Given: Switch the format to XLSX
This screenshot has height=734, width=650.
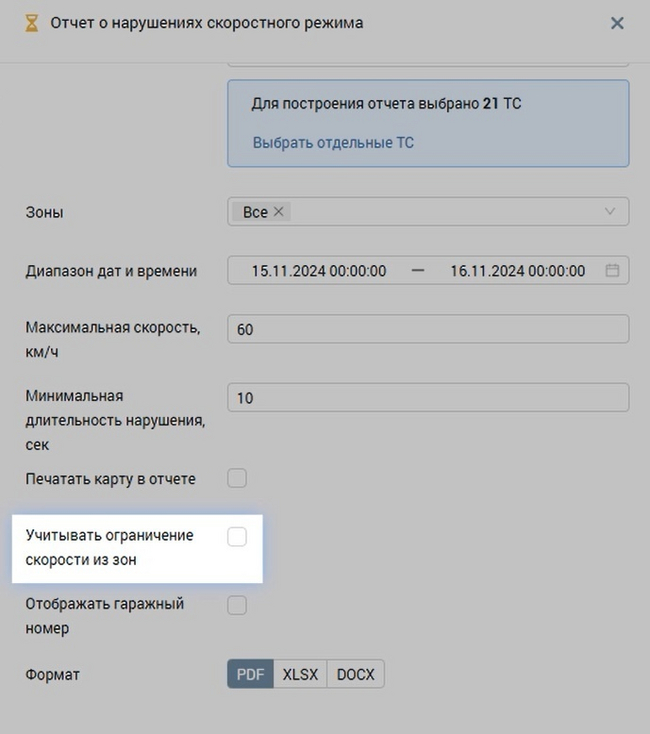Looking at the screenshot, I should point(300,674).
